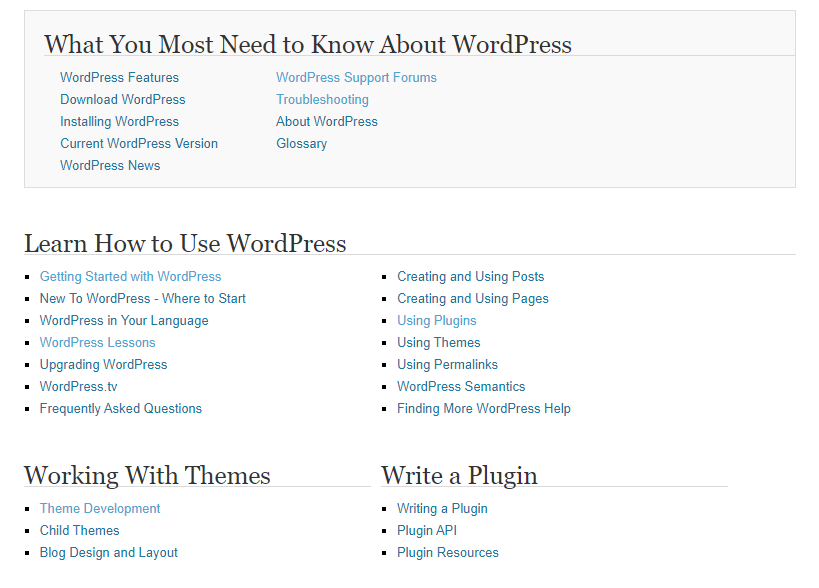Open Creating and Using Pages
Viewport: 819px width, 588px height.
[x=473, y=298]
